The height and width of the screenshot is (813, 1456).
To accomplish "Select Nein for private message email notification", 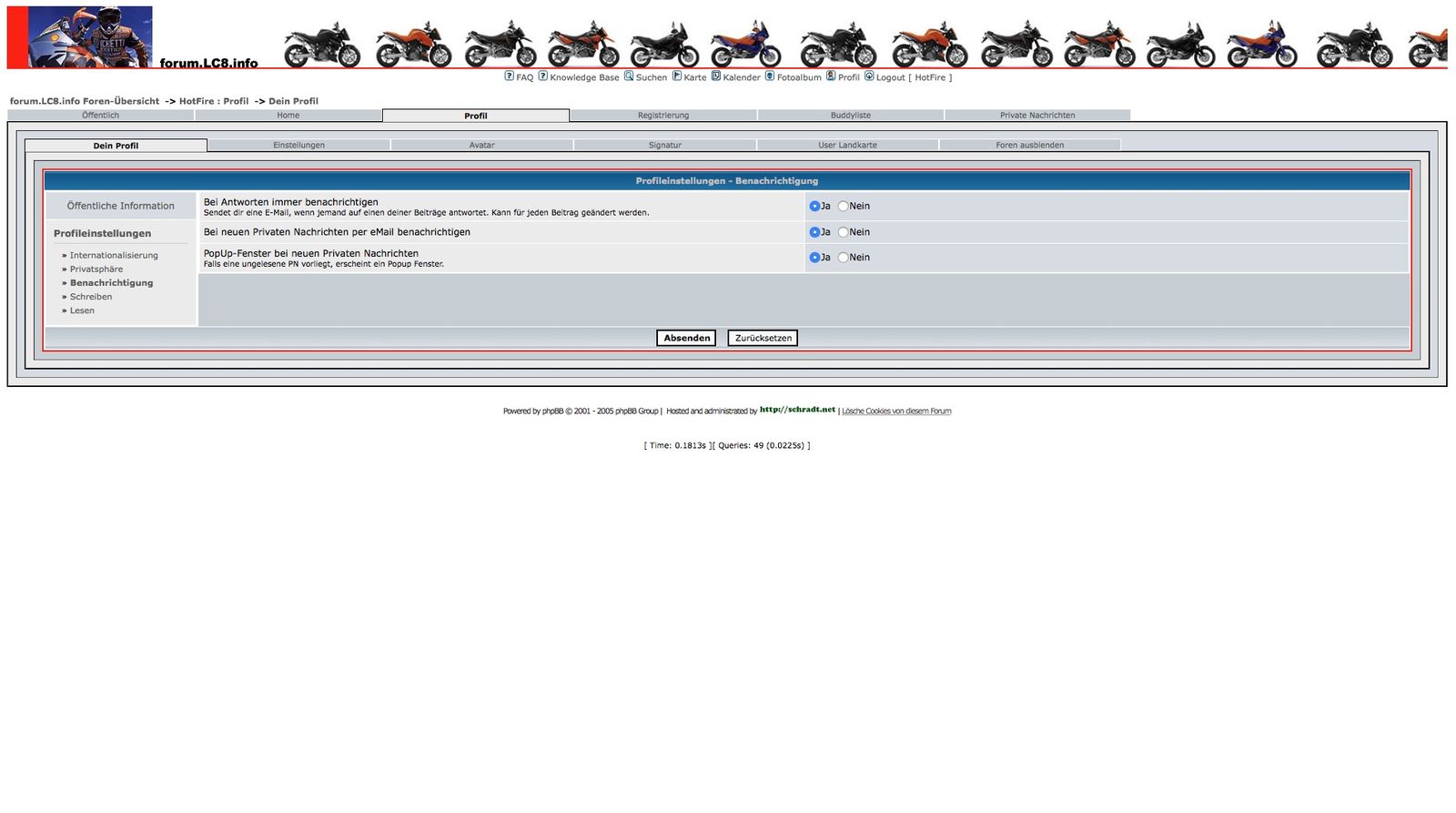I will [x=843, y=232].
